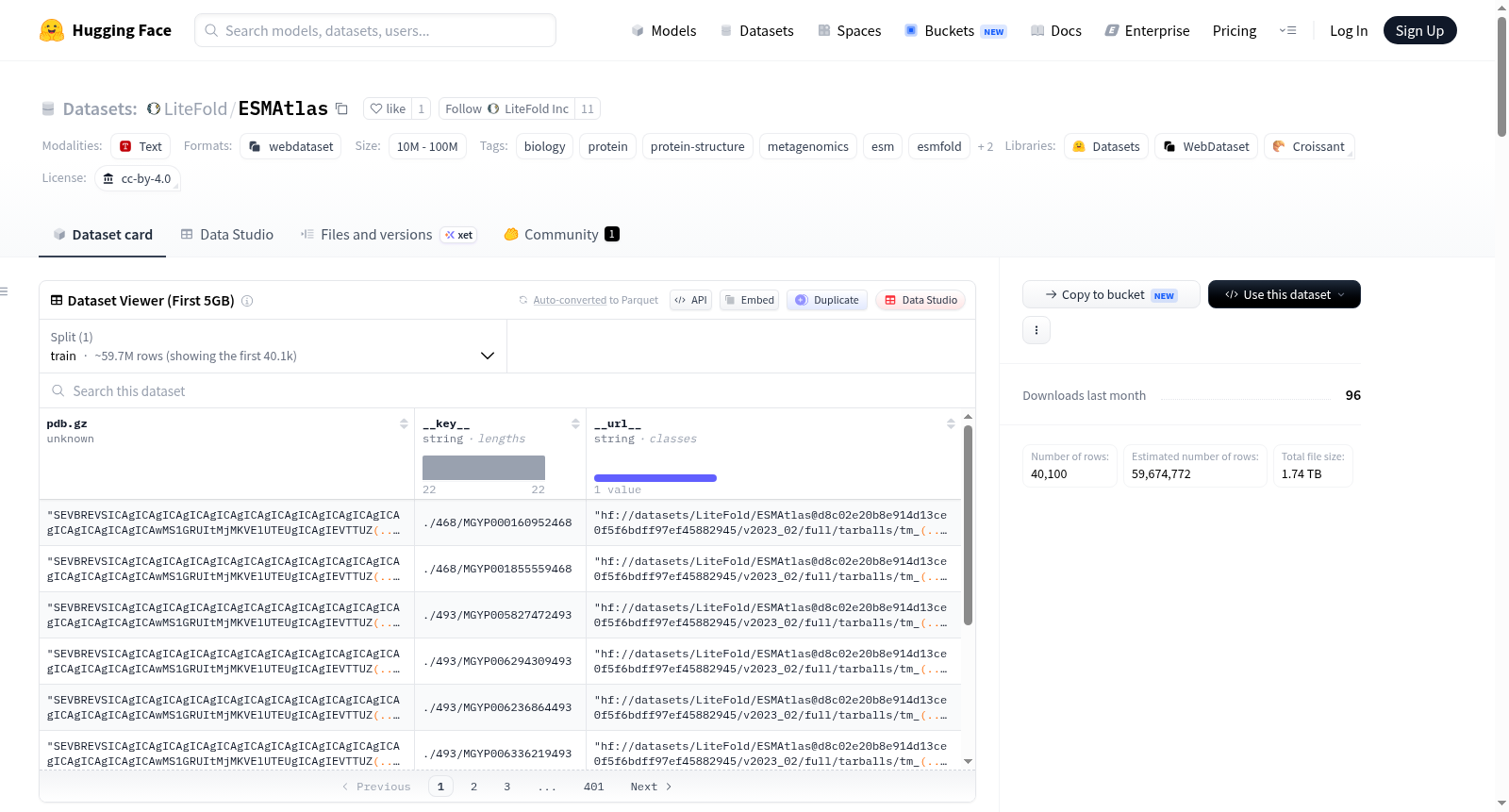Sort by the pdb.gz column sort icon
Viewport: 1509px width, 812px height.
[404, 423]
